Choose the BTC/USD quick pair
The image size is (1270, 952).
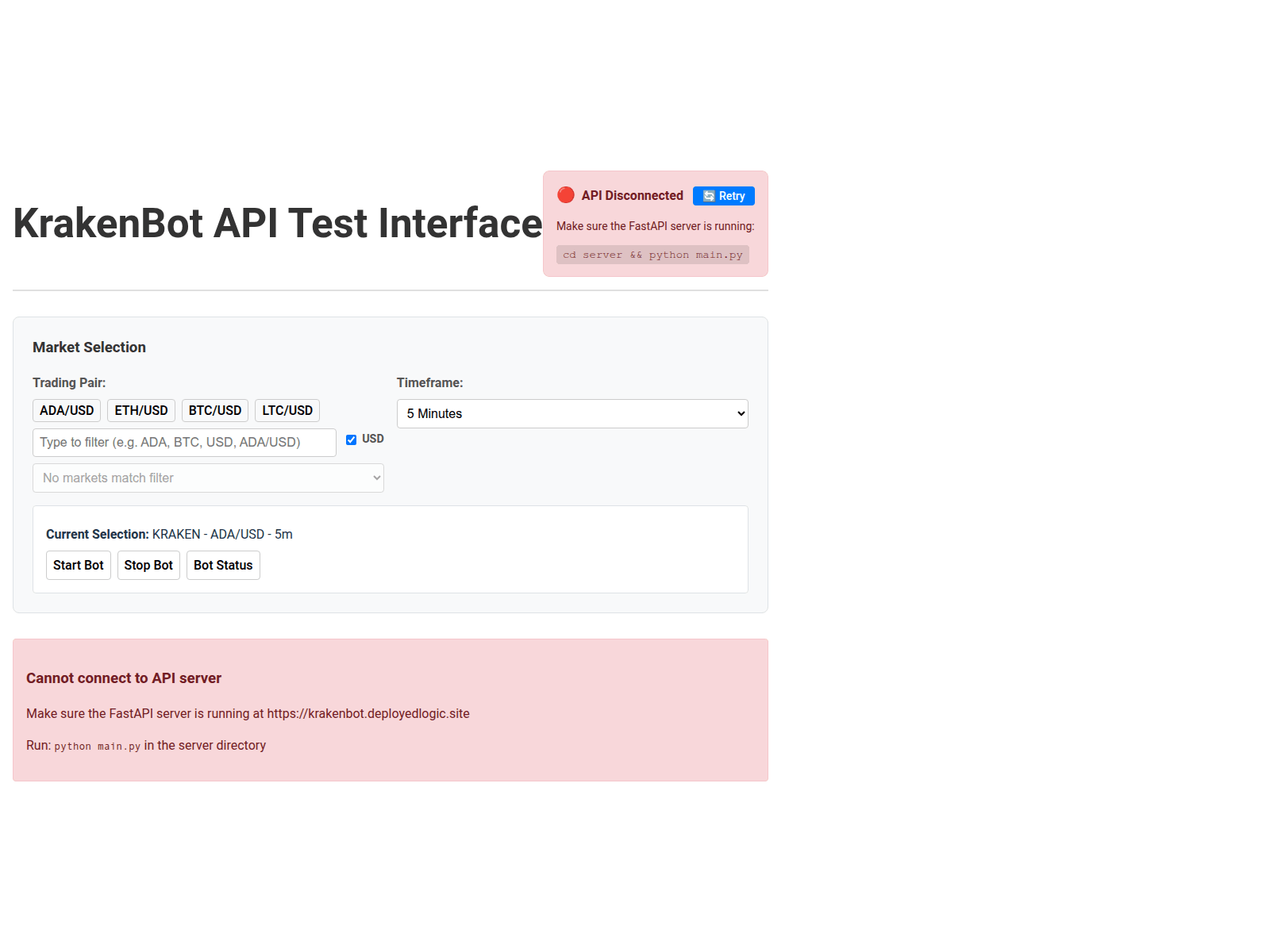[x=215, y=410]
